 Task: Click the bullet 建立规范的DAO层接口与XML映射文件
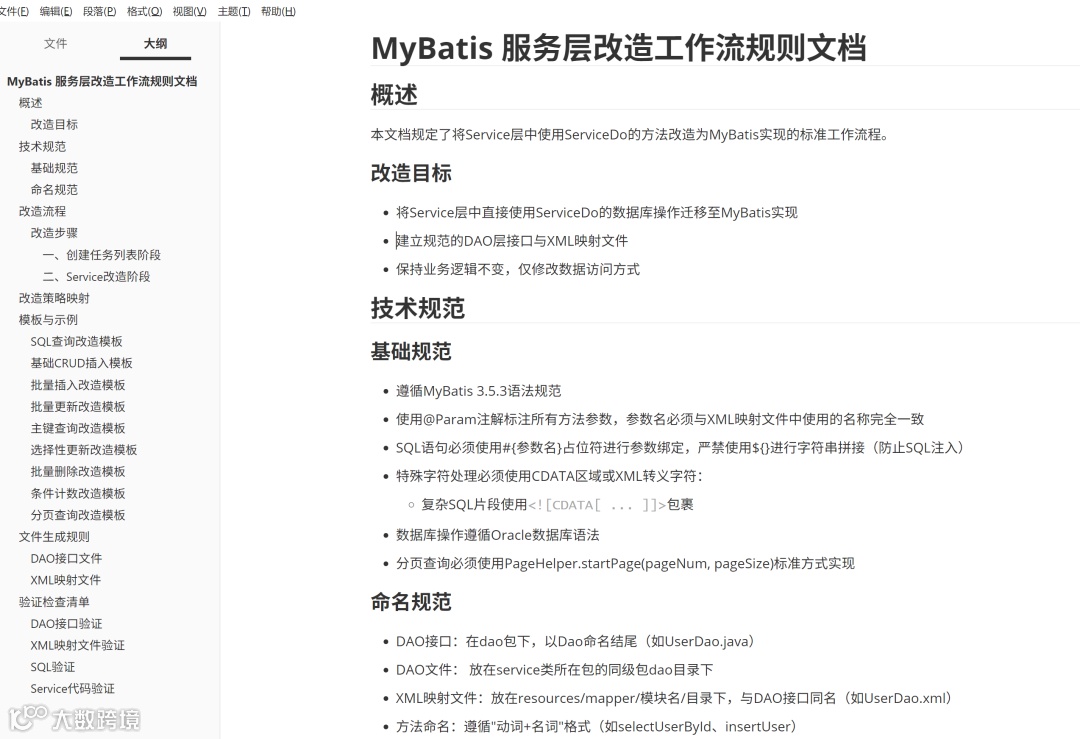tap(512, 241)
